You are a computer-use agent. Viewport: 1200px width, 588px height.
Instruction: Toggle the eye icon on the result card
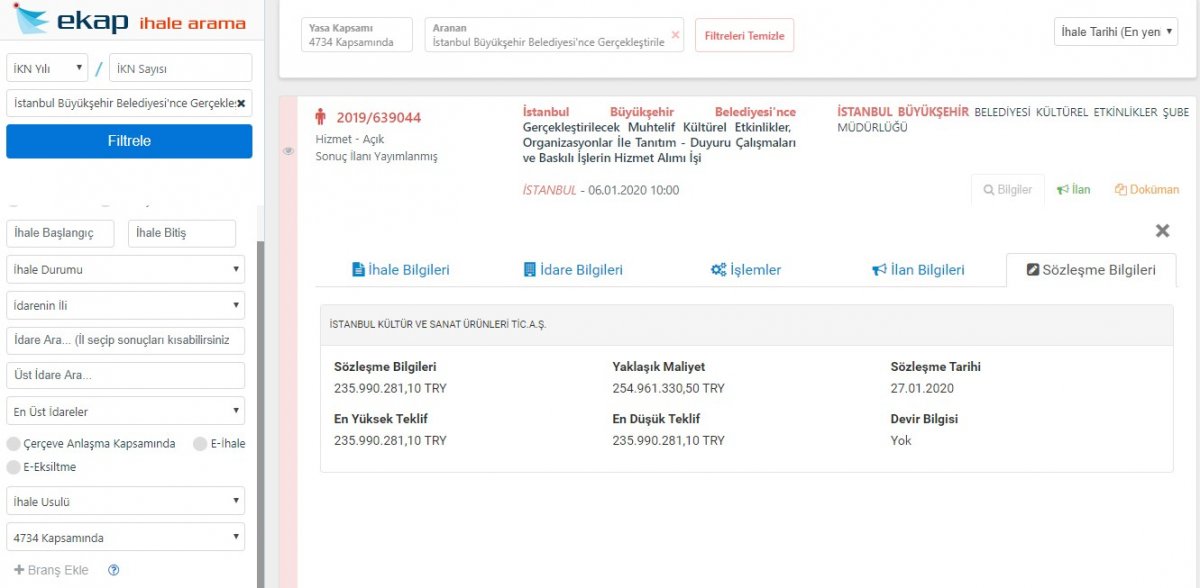(287, 150)
